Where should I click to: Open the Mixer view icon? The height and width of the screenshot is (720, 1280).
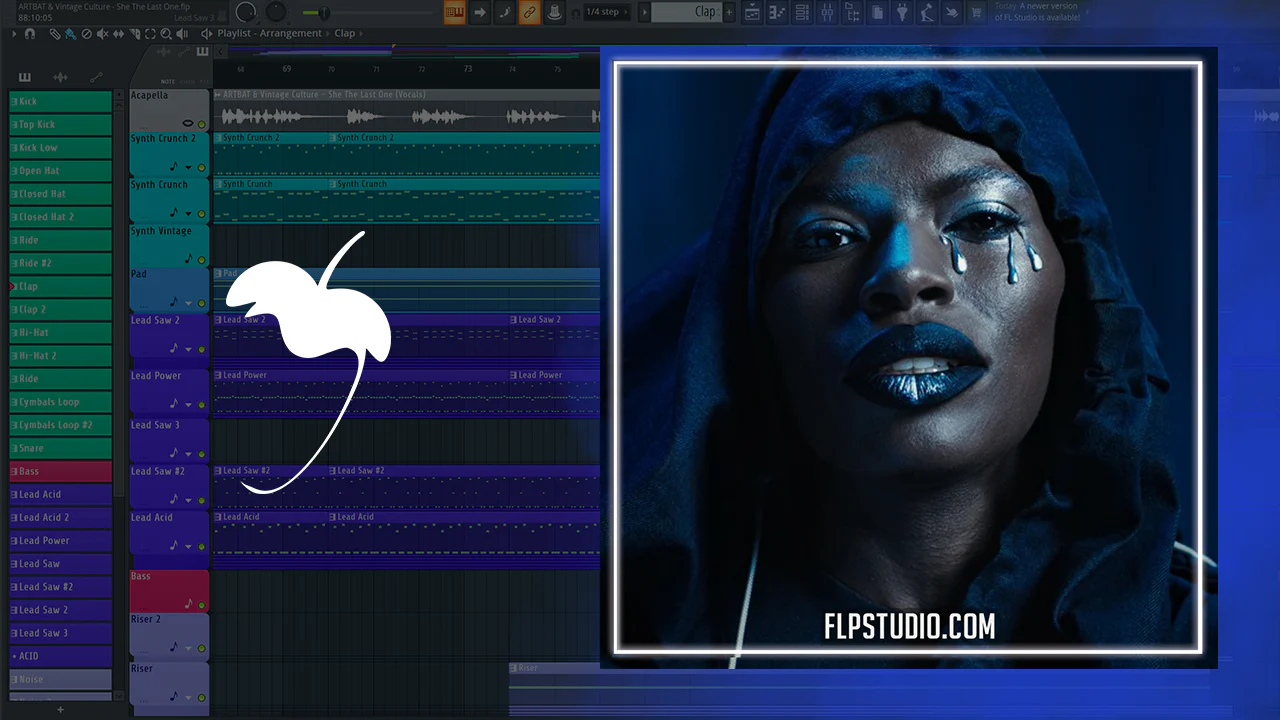(x=828, y=12)
